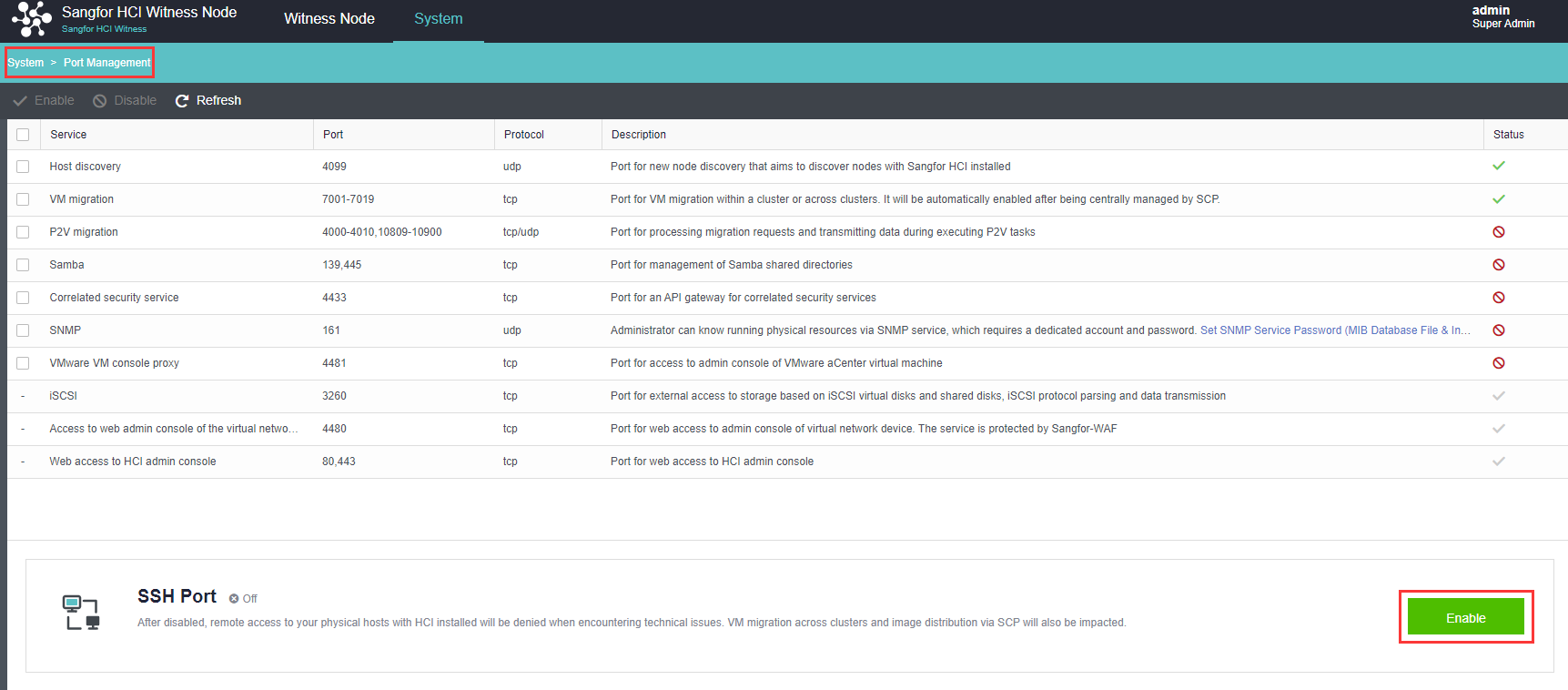Open the Witness Node tab
This screenshot has height=690, width=1568.
tap(329, 19)
